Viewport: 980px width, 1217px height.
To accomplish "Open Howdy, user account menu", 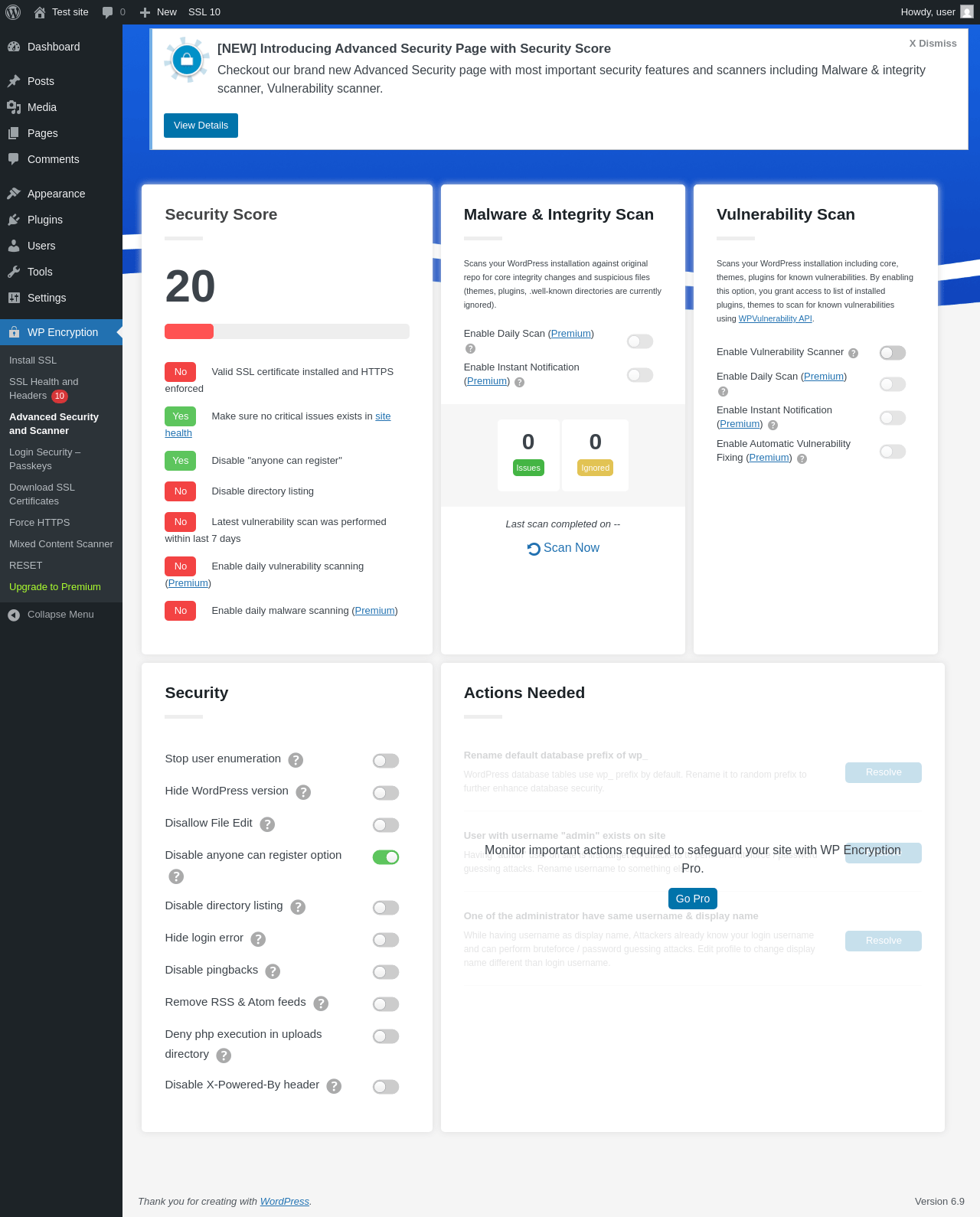I will [936, 12].
